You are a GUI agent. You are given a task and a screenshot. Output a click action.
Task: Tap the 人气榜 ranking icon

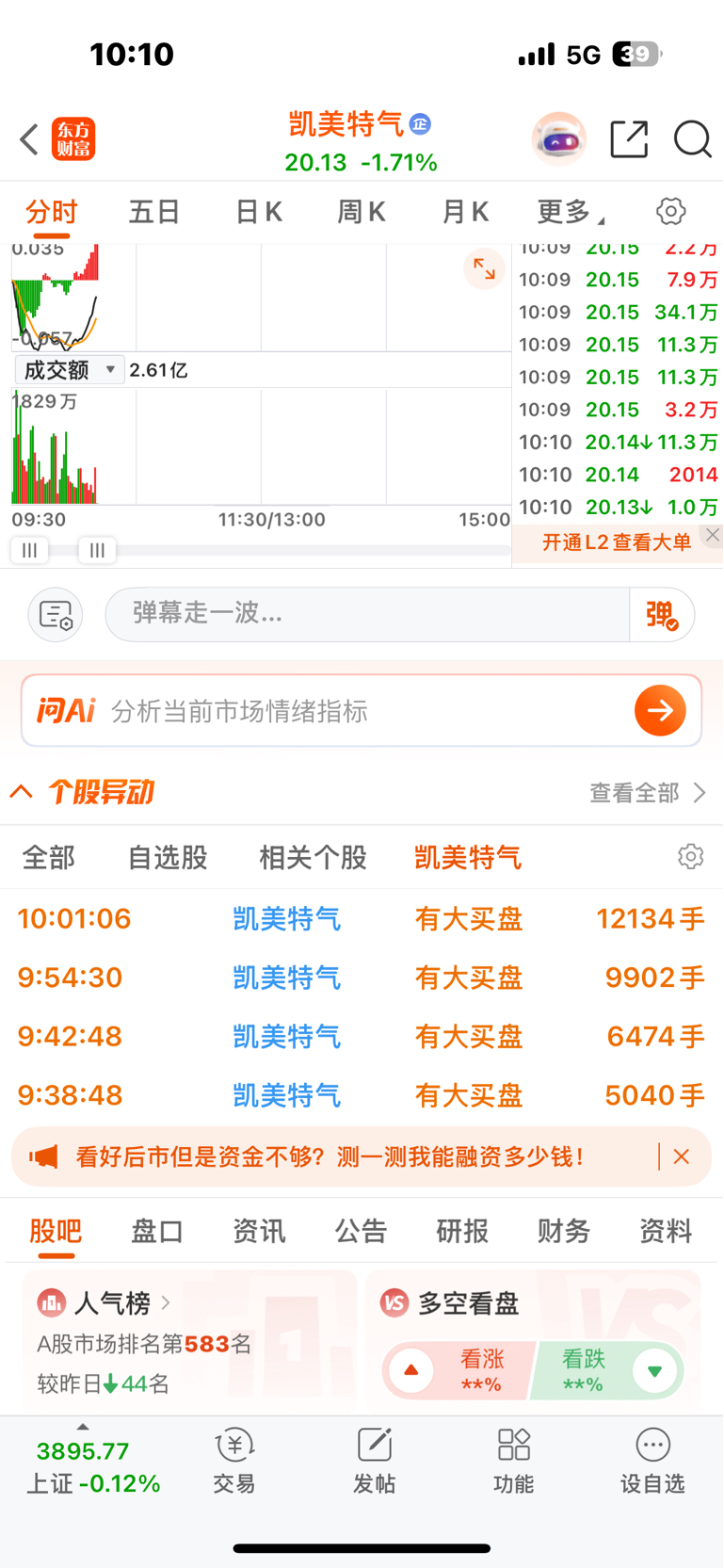pyautogui.click(x=51, y=1303)
